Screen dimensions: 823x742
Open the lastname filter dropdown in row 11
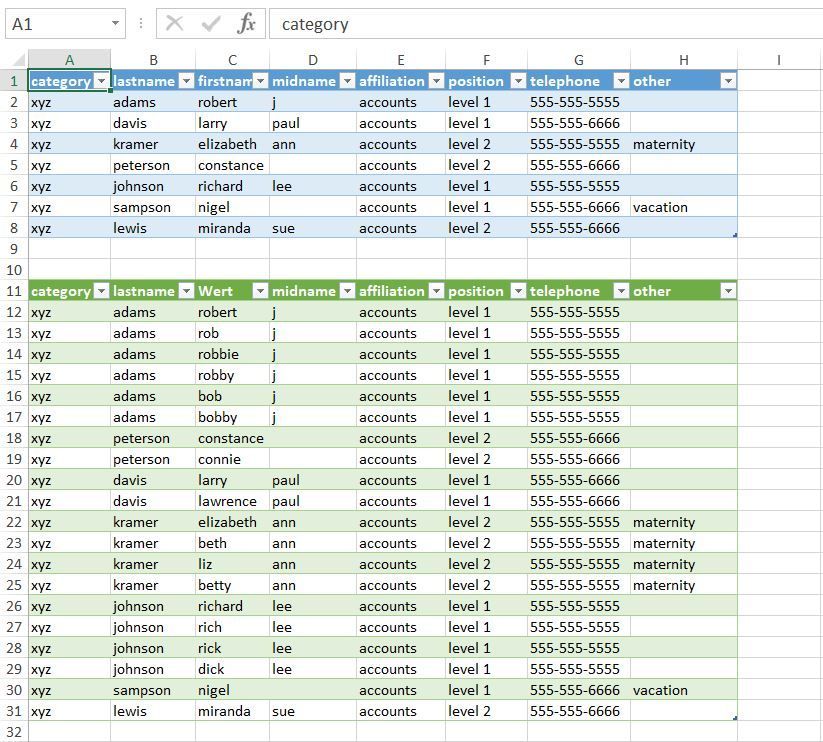[x=187, y=291]
